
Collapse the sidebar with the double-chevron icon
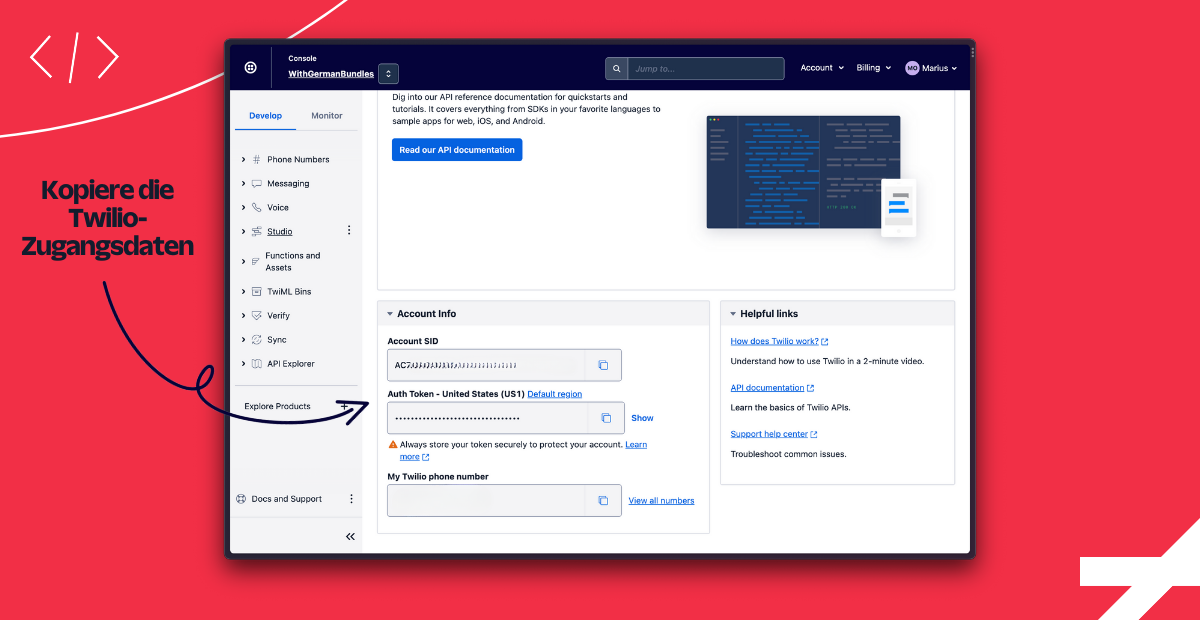point(350,537)
